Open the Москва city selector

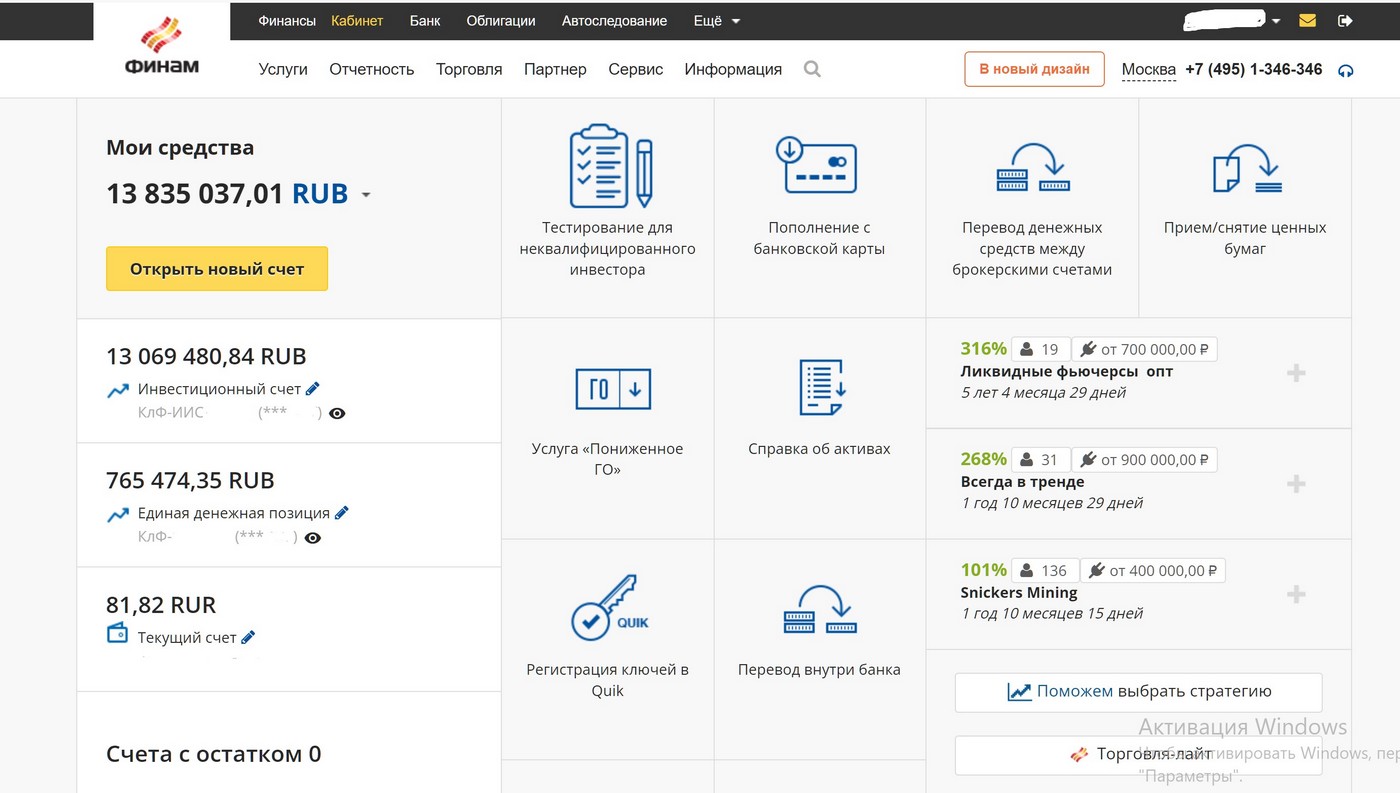pos(1149,70)
